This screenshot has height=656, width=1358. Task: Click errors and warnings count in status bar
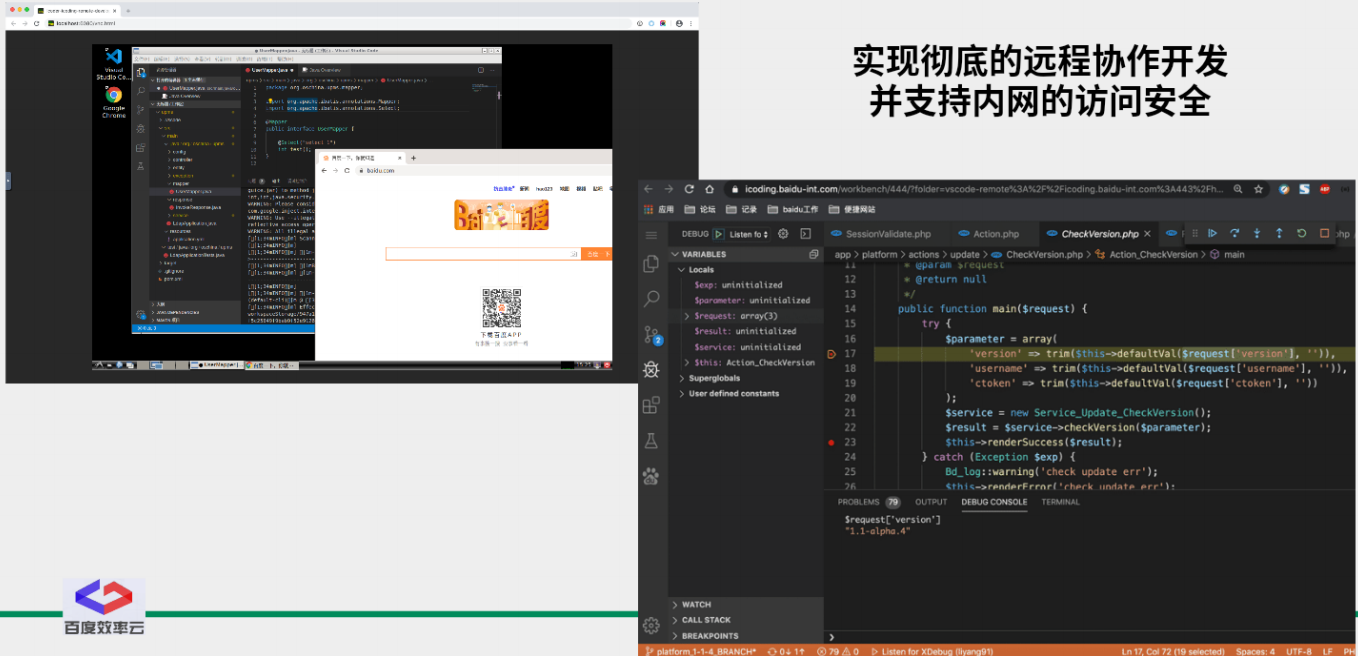839,650
